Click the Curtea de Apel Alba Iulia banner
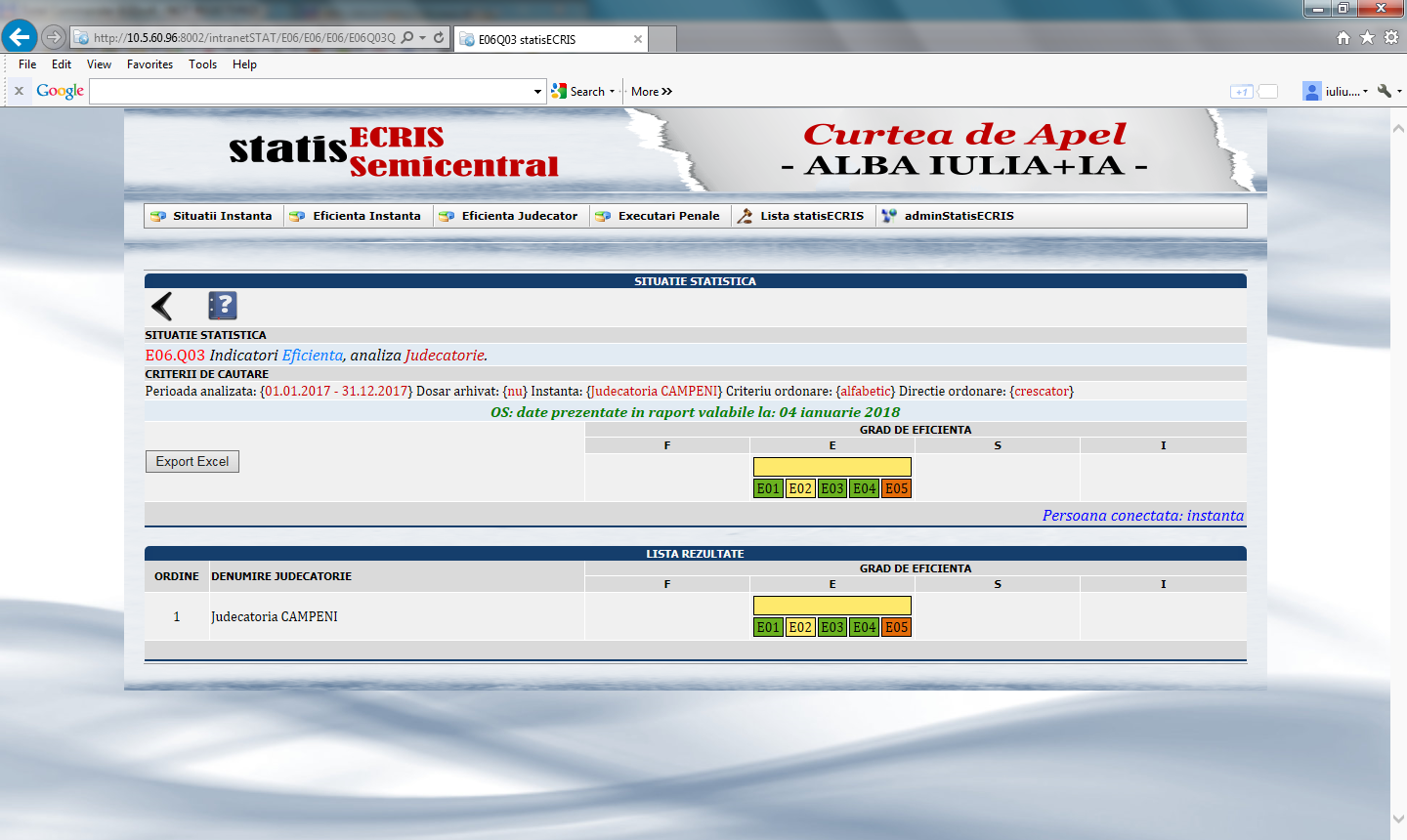This screenshot has height=840, width=1407. [964, 149]
